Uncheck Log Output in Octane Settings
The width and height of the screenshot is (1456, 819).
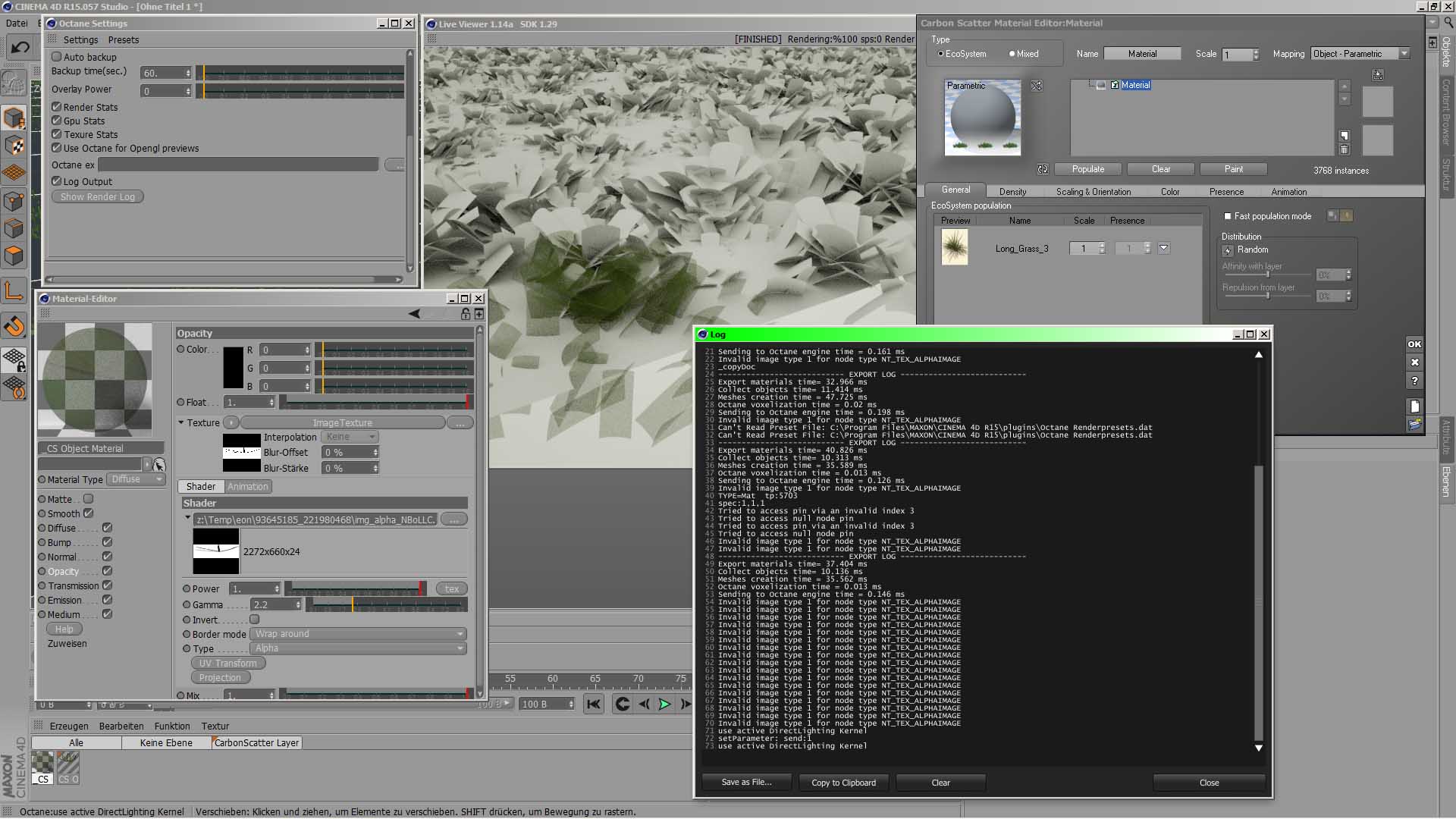[x=57, y=181]
